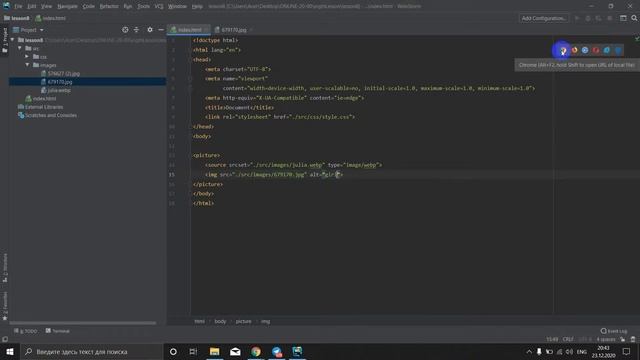
Task: Click the collapse all icon in Project panel
Action: click(136, 30)
